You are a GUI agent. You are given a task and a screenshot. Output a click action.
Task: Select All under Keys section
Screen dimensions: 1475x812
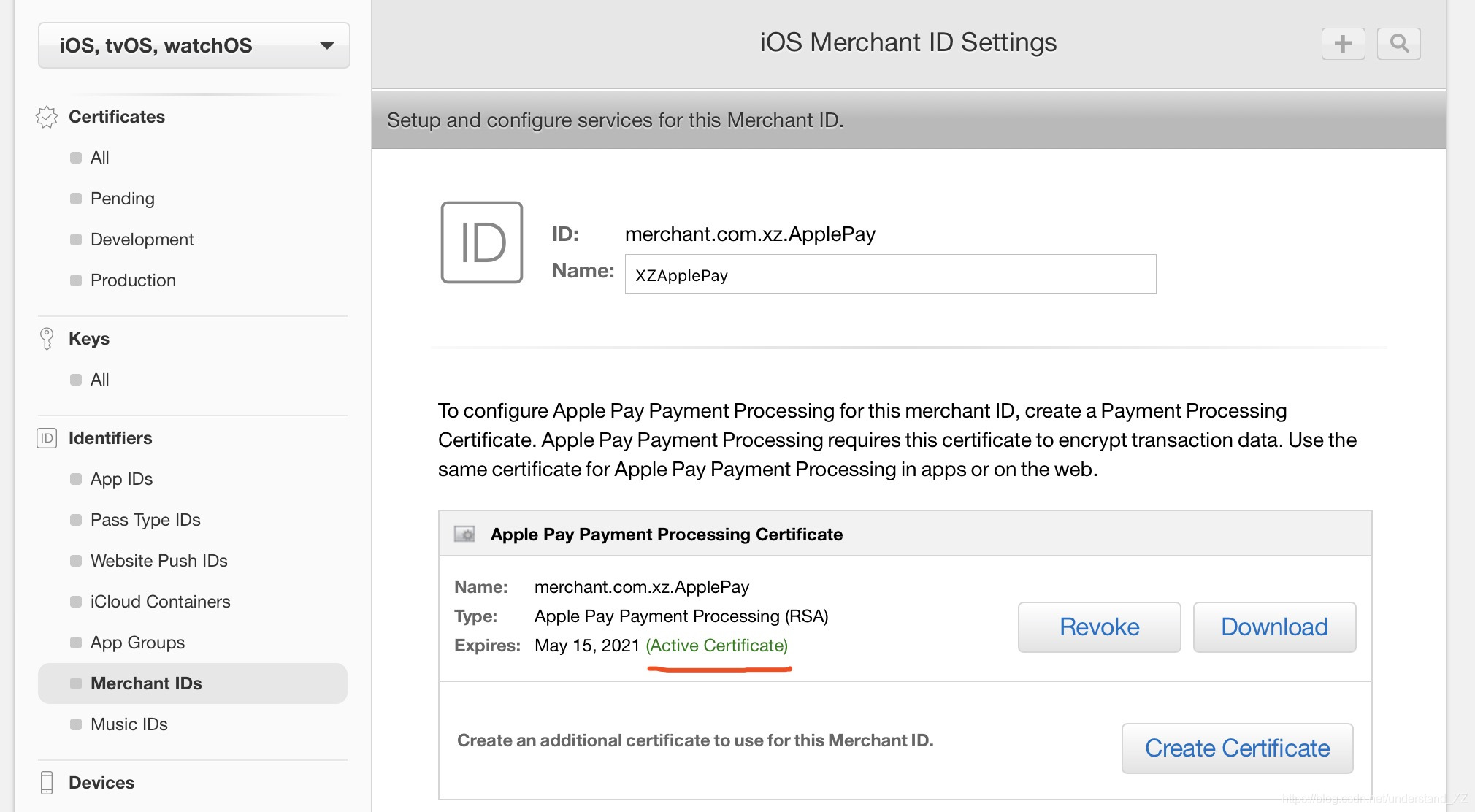99,380
